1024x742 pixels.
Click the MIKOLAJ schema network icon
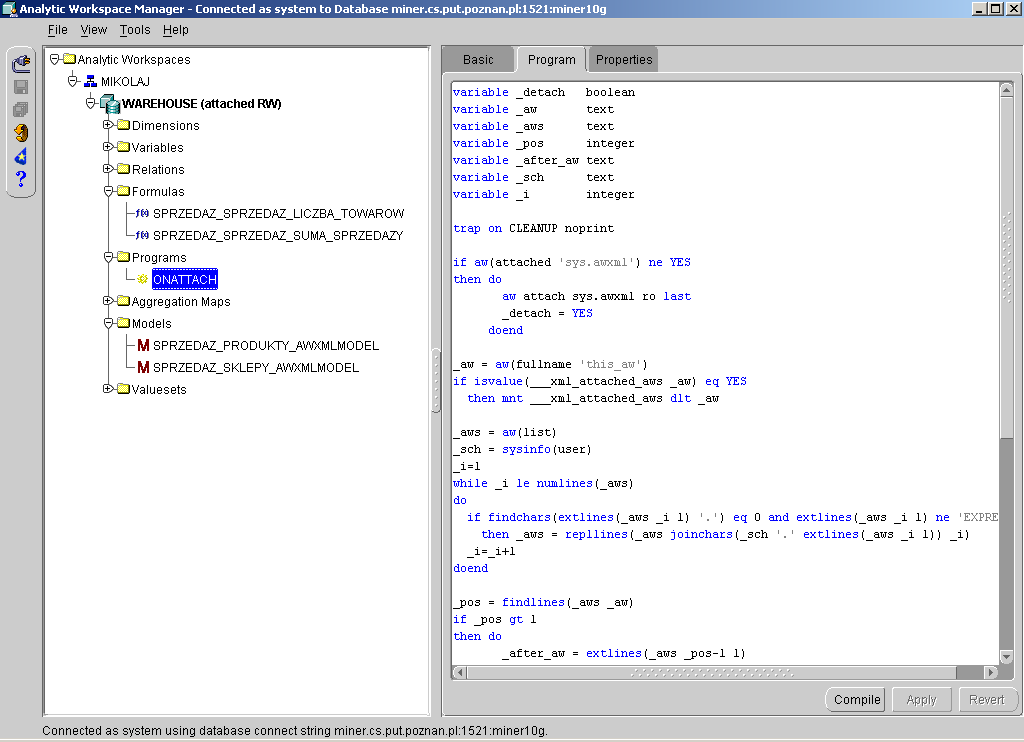(x=90, y=82)
